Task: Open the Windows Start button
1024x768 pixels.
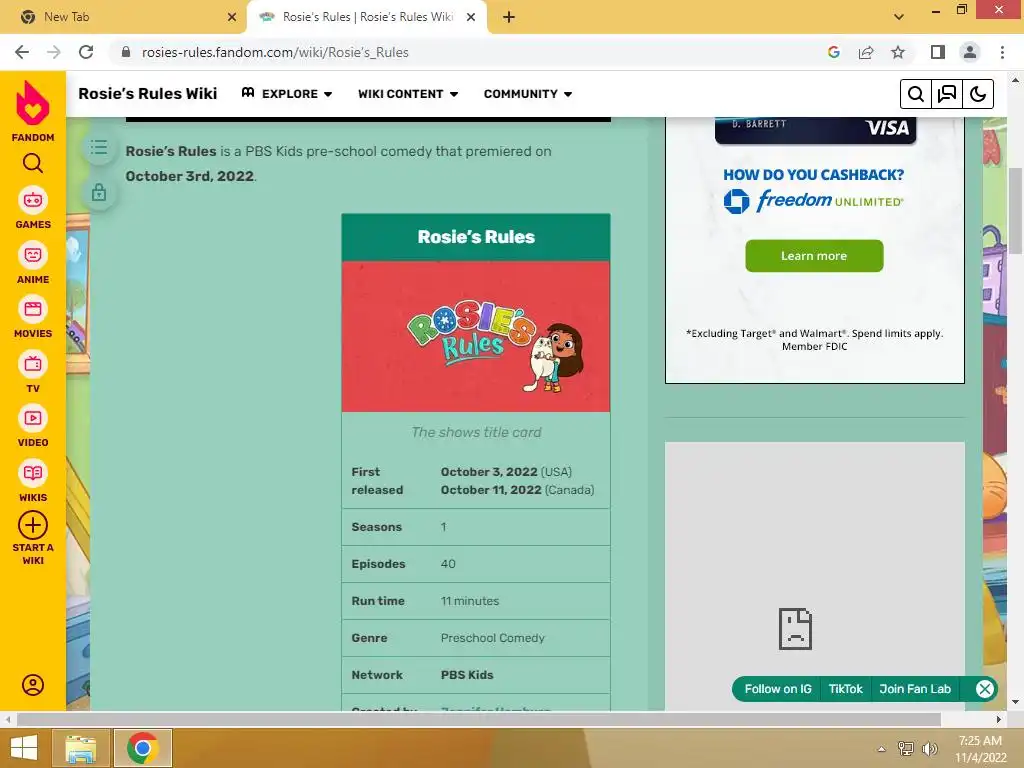Action: point(24,748)
